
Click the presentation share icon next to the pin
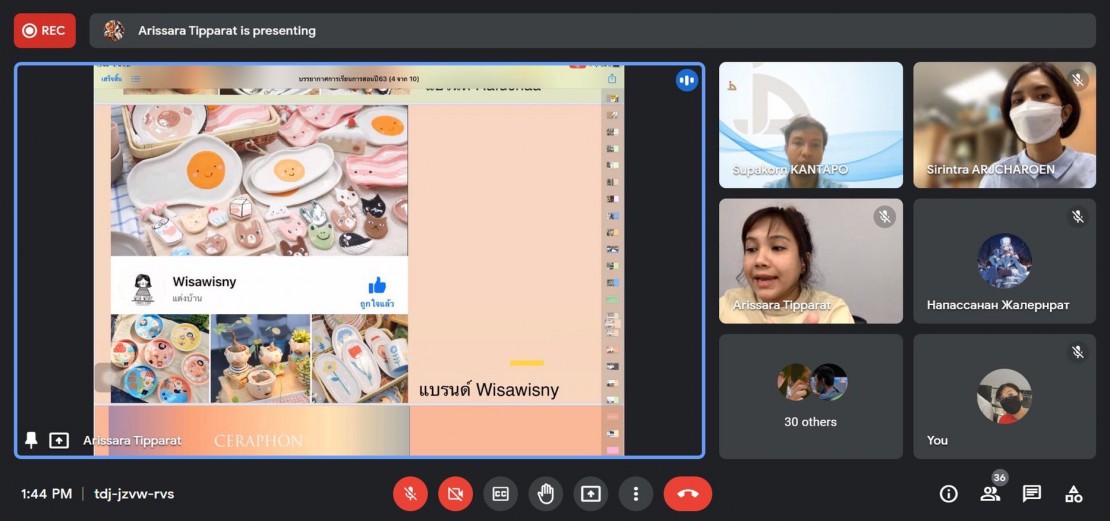pos(59,440)
